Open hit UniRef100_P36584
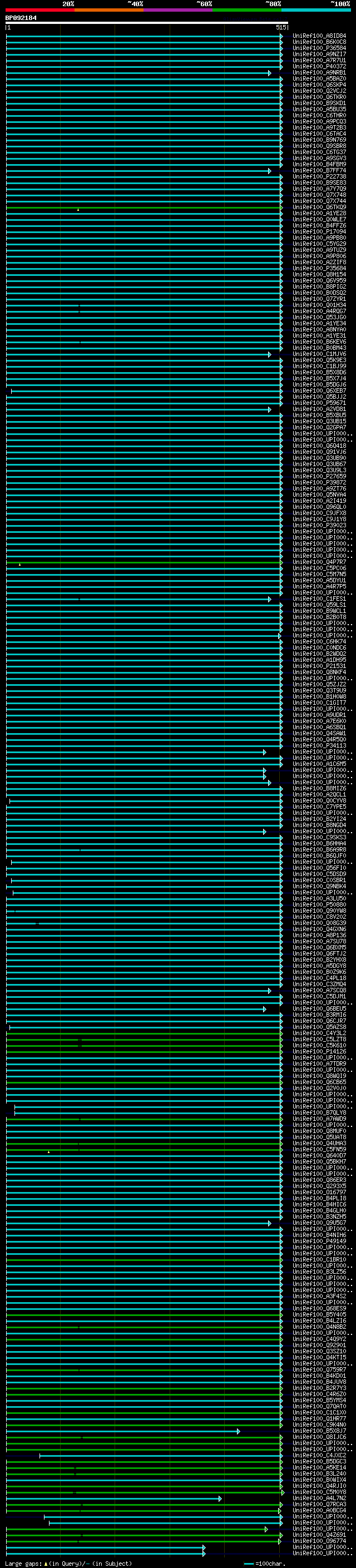Image resolution: width=356 pixels, height=1568 pixels. tap(319, 48)
